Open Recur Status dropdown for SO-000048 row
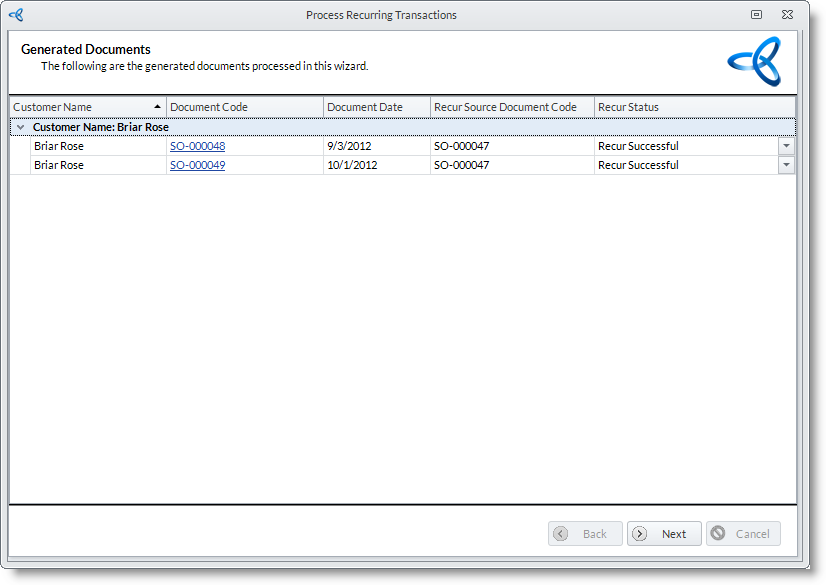This screenshot has width=826, height=585. click(x=786, y=146)
